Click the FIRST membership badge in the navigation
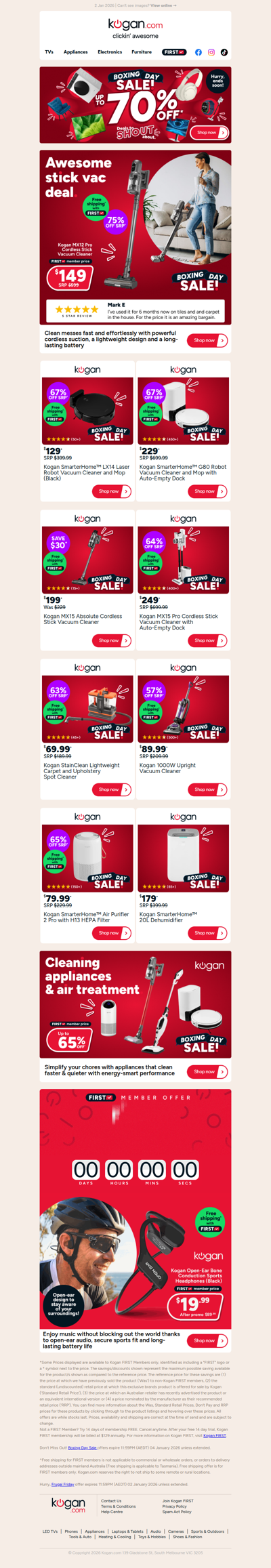Screen dimensions: 271x1568 pos(174,52)
